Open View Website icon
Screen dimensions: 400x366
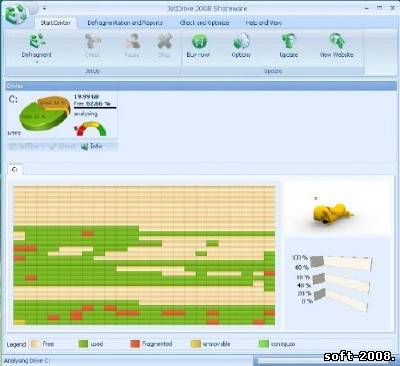(337, 41)
